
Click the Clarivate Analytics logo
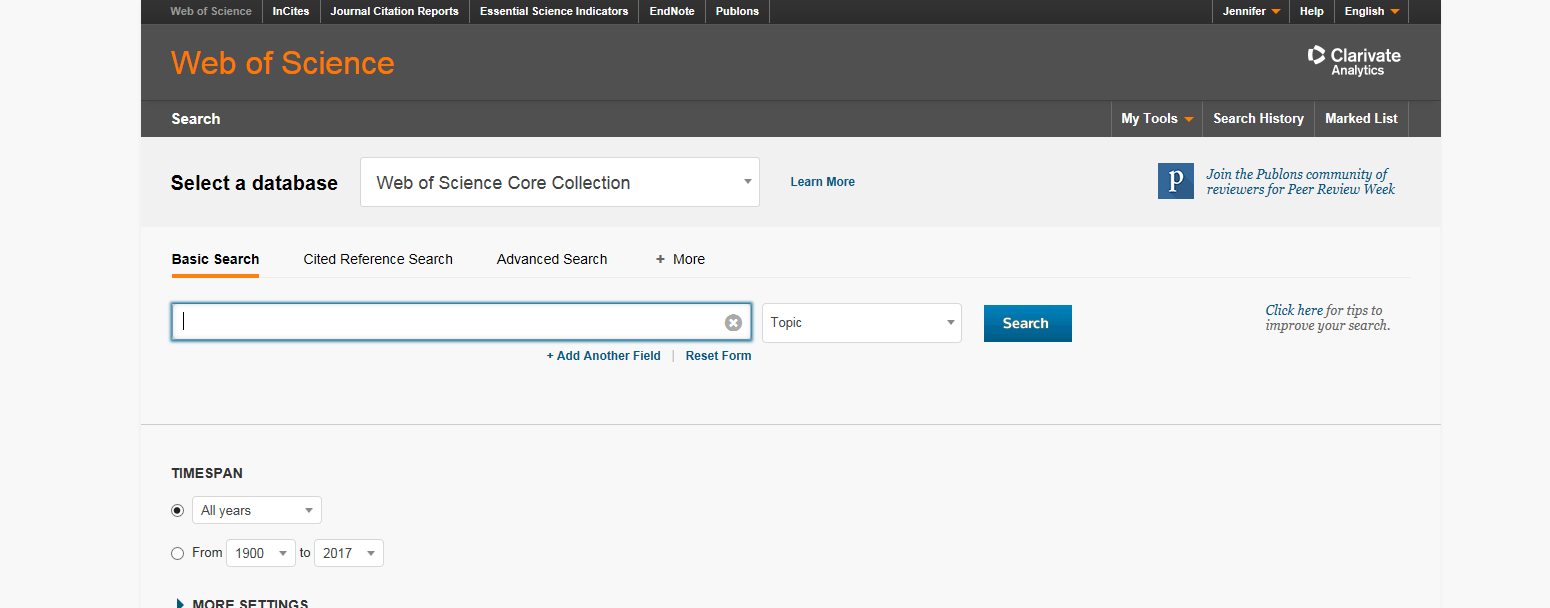(1354, 61)
